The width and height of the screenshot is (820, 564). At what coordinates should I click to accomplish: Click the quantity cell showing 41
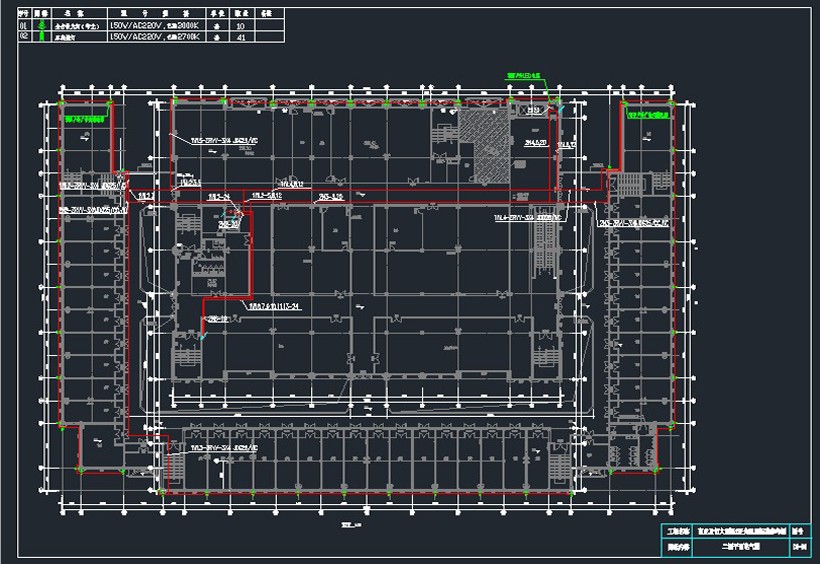pos(241,37)
